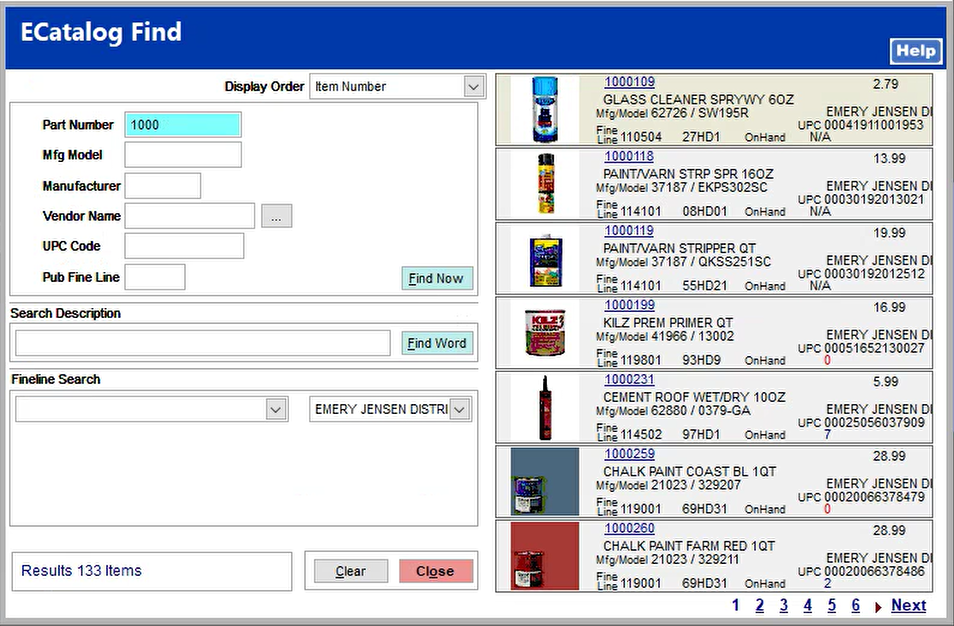954x626 pixels.
Task: Click UPC 00030192013021
Action: pyautogui.click(x=861, y=200)
